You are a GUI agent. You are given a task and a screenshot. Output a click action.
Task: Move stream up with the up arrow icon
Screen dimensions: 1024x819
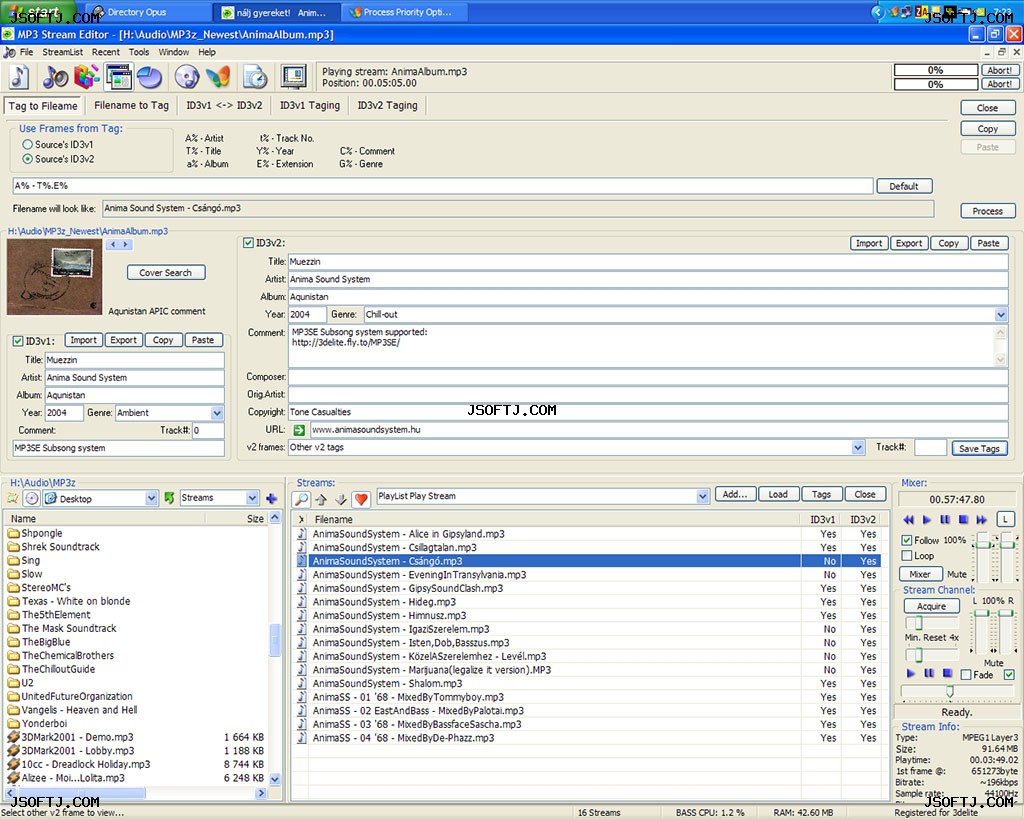coord(321,500)
